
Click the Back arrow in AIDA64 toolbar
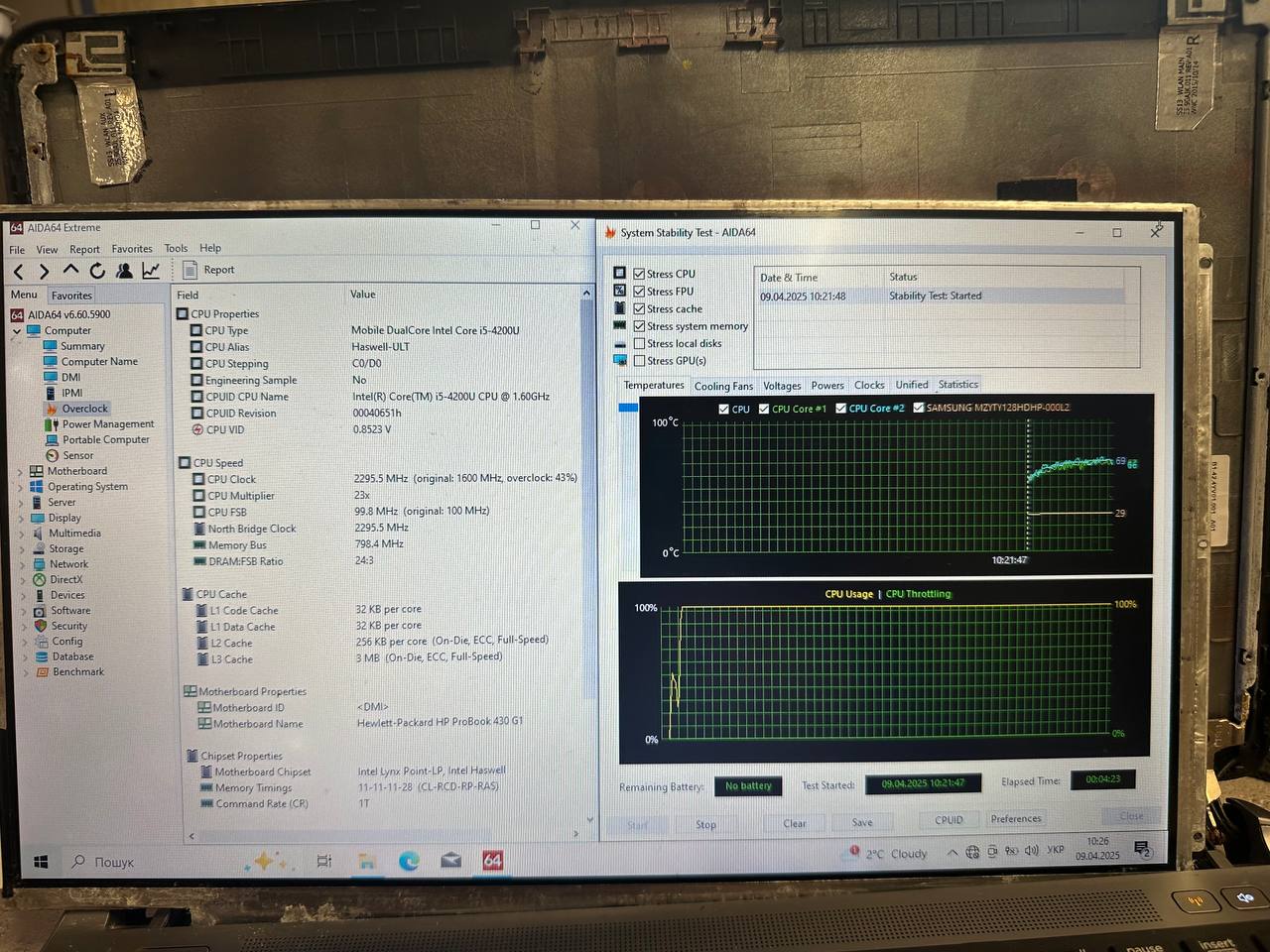click(x=18, y=271)
